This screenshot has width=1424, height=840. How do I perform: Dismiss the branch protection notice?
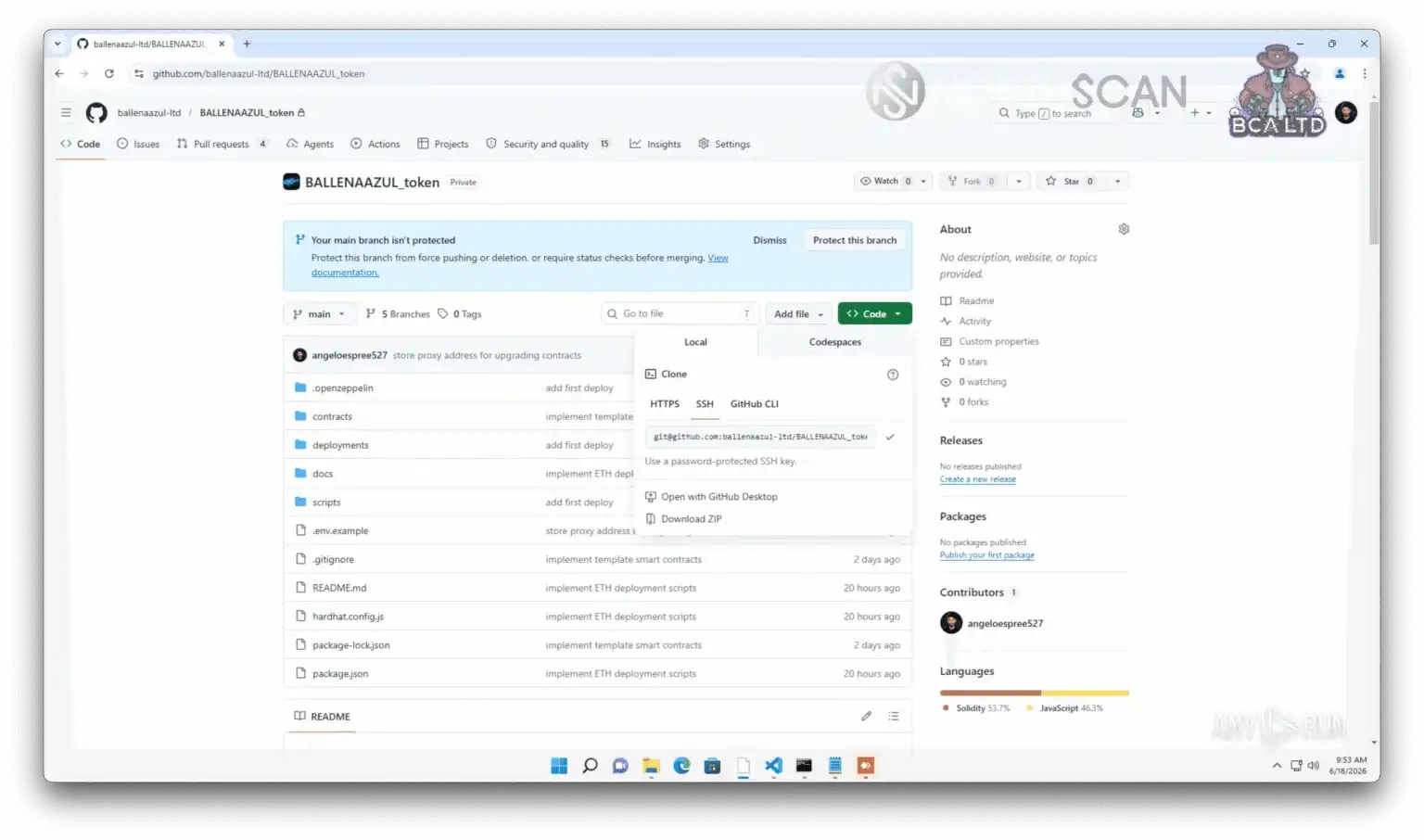(x=769, y=240)
